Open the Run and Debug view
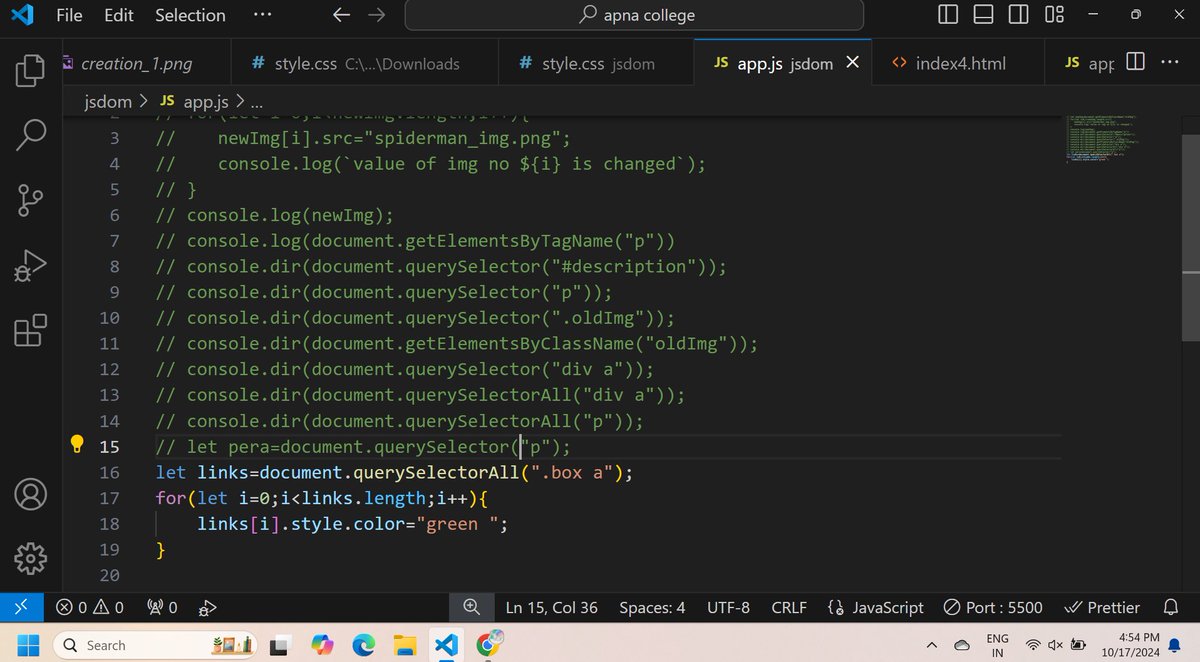1200x662 pixels. (x=29, y=265)
